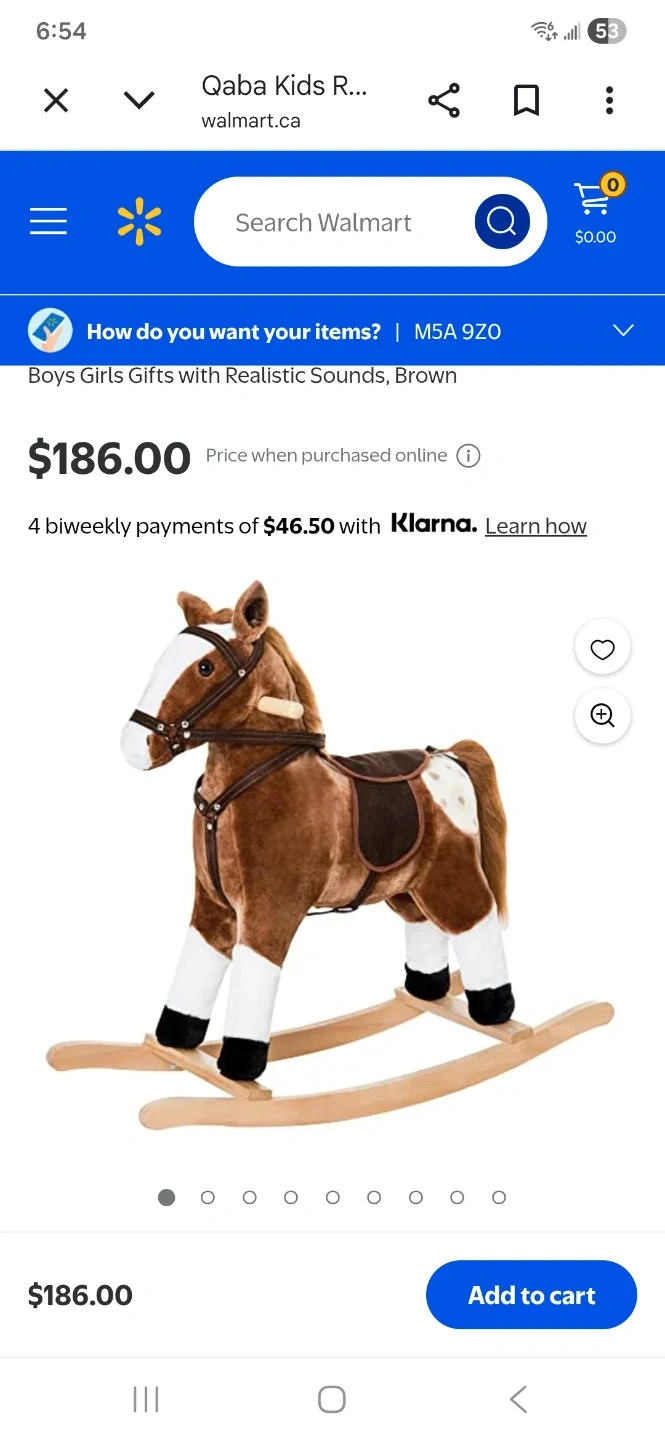Screen dimensions: 665x1440
Task: Tap the share icon in browser bar
Action: pyautogui.click(x=443, y=101)
